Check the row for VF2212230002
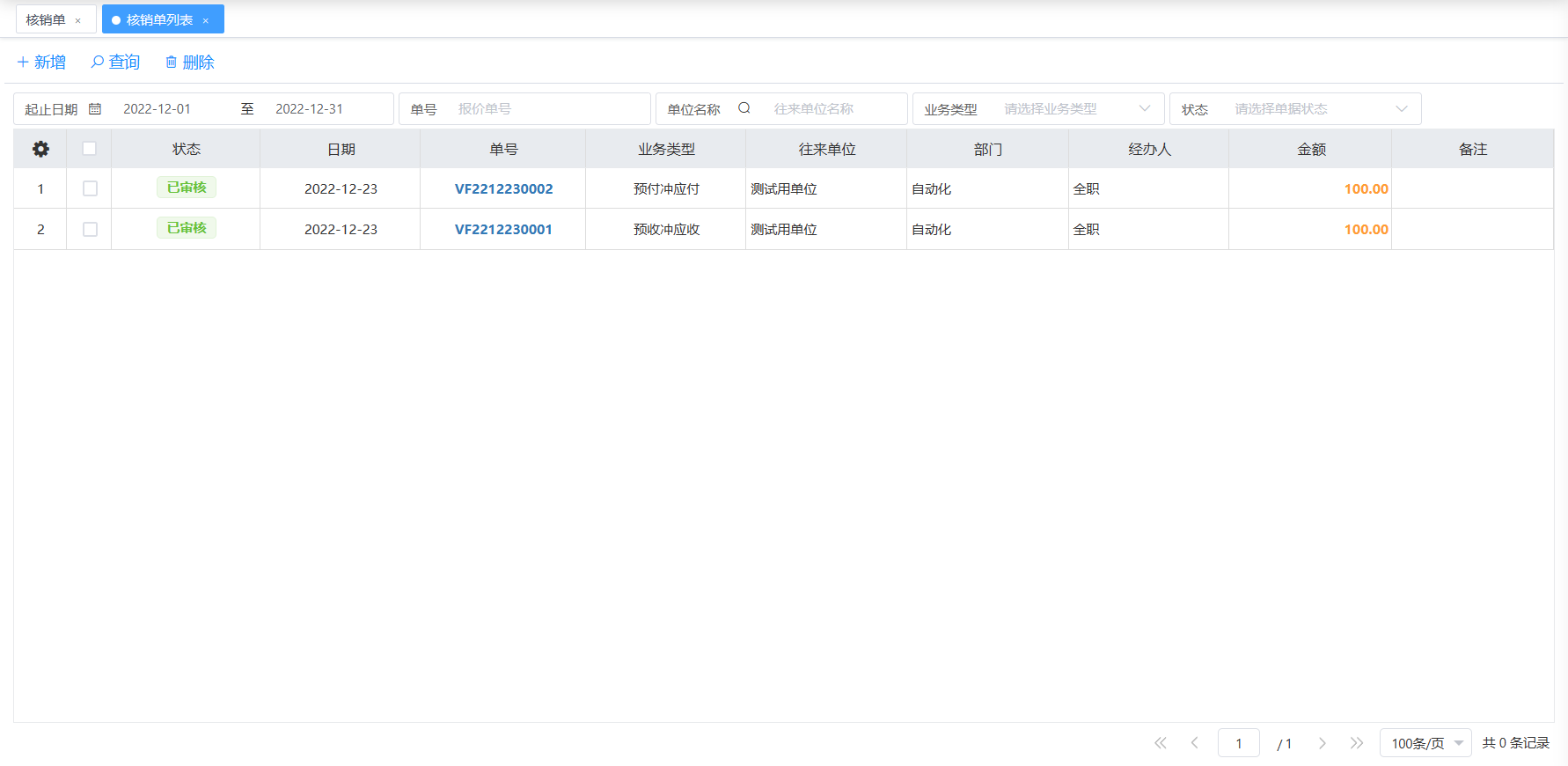The width and height of the screenshot is (1568, 766). pyautogui.click(x=90, y=188)
